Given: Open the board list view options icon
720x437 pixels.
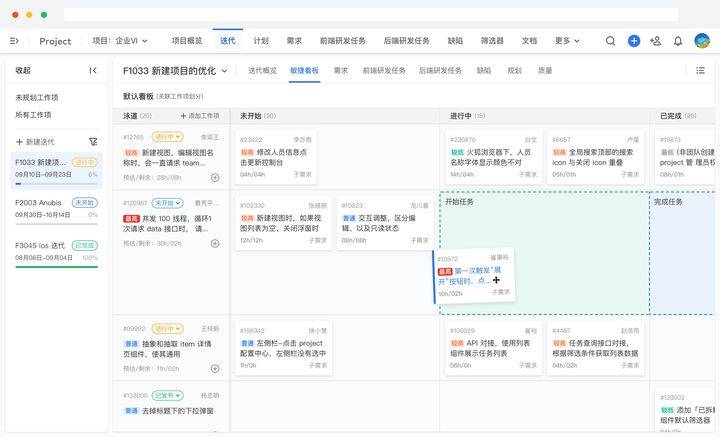Looking at the screenshot, I should (700, 70).
